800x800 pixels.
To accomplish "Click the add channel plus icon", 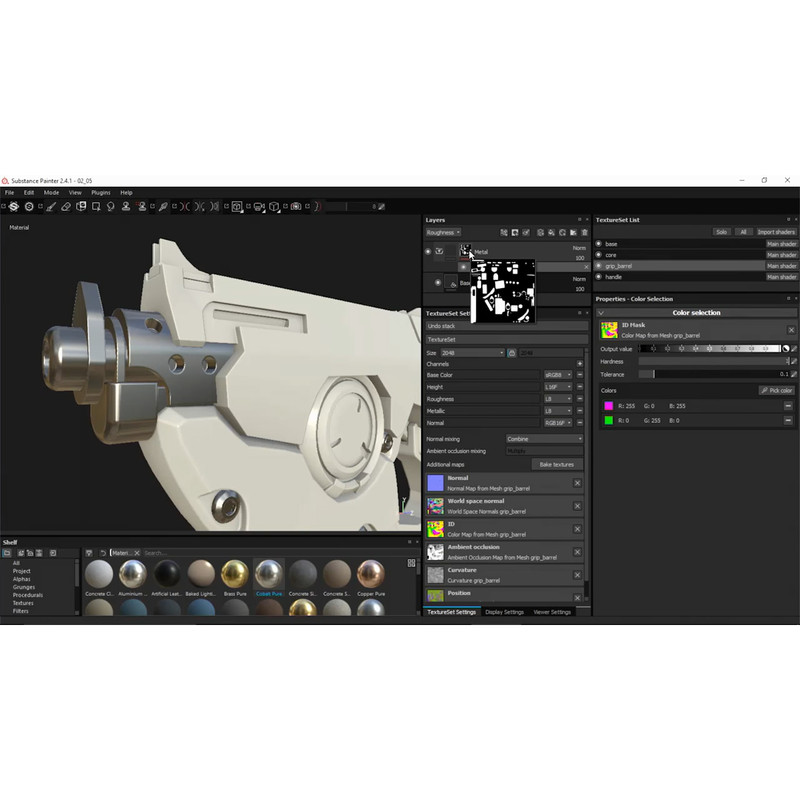I will coord(579,363).
